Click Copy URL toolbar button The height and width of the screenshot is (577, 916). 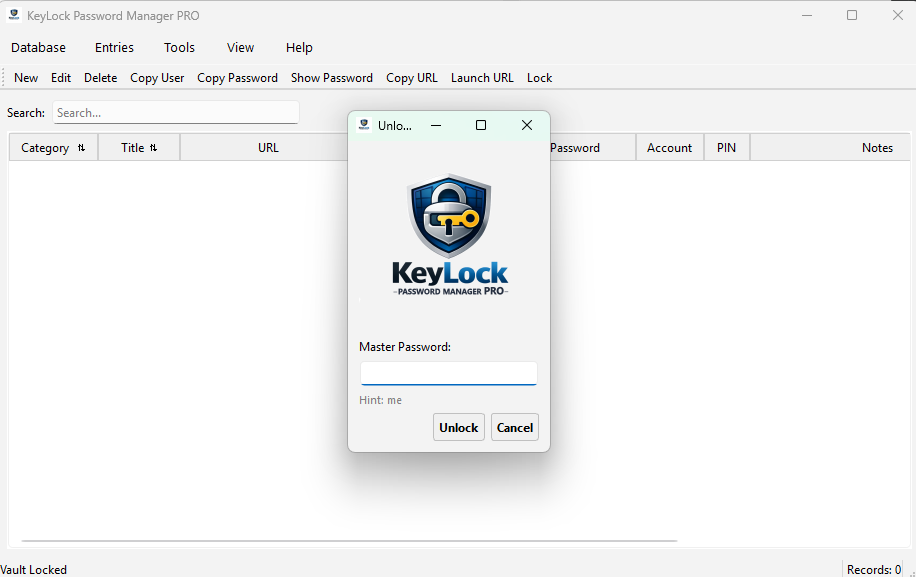point(412,78)
